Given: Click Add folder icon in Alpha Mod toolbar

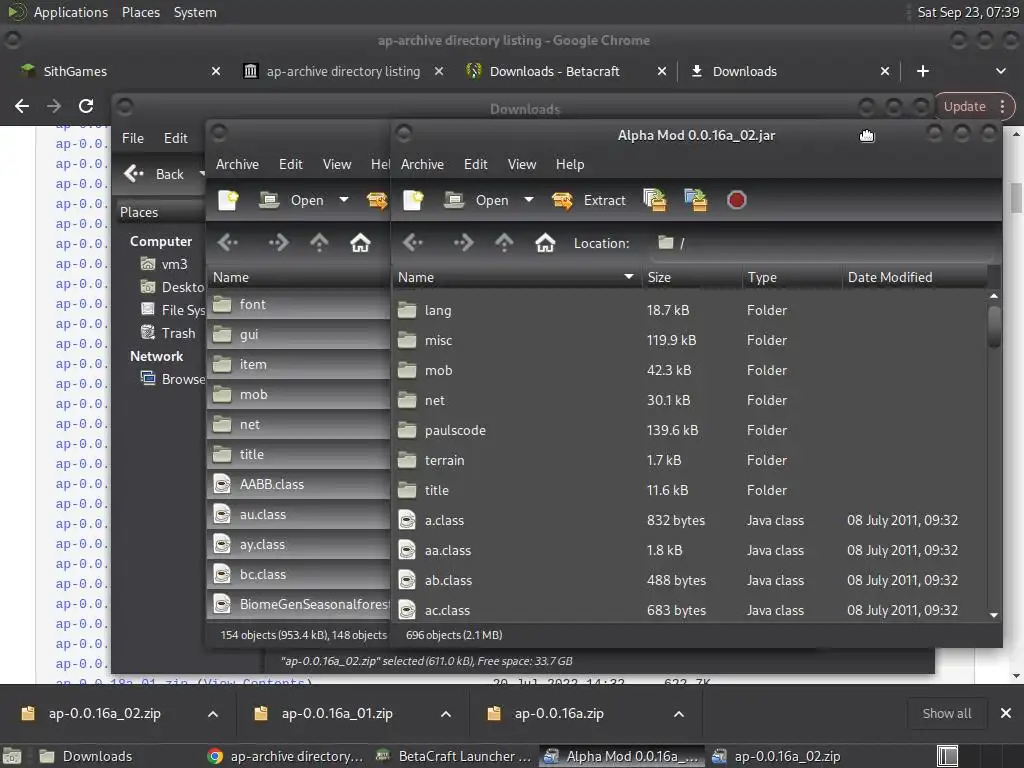Looking at the screenshot, I should (x=696, y=200).
